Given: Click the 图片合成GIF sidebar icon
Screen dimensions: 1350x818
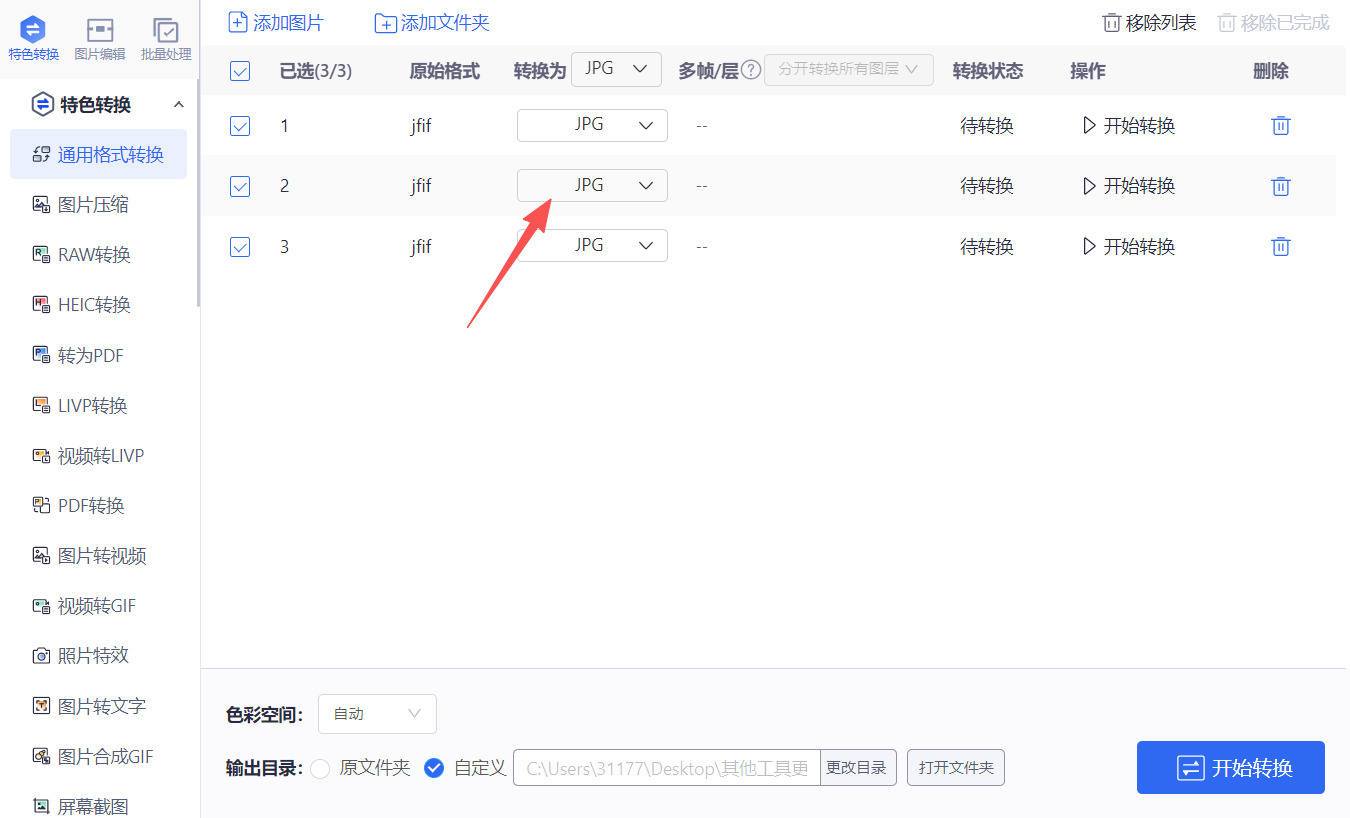Looking at the screenshot, I should pyautogui.click(x=41, y=756).
